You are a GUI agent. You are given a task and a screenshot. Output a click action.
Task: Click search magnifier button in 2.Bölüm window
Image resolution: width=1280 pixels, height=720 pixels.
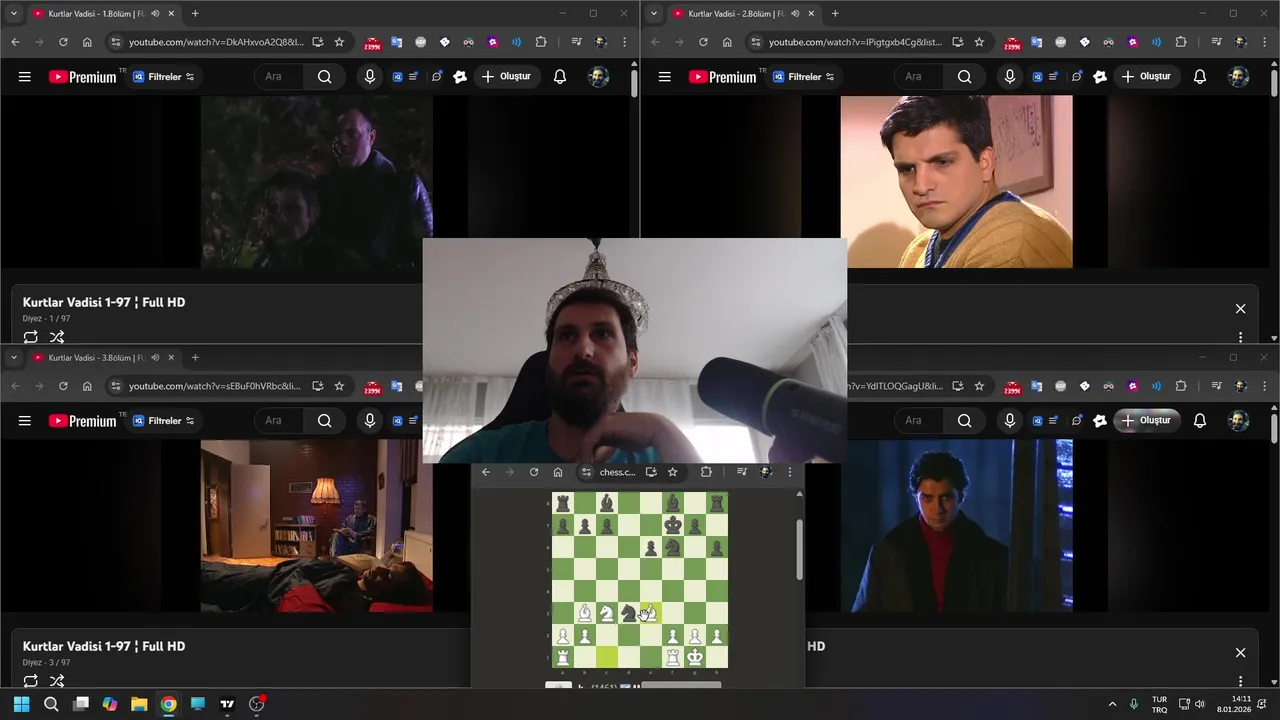964,77
